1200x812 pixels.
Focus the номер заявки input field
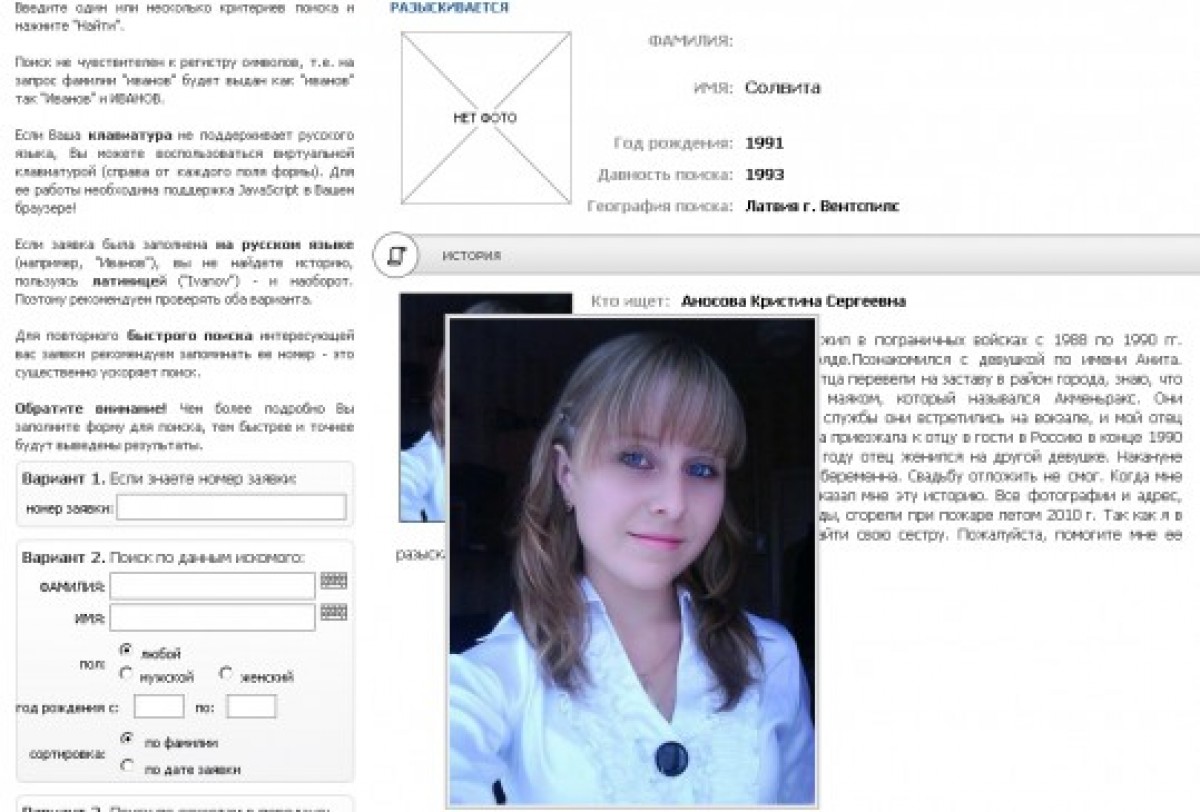[x=231, y=508]
